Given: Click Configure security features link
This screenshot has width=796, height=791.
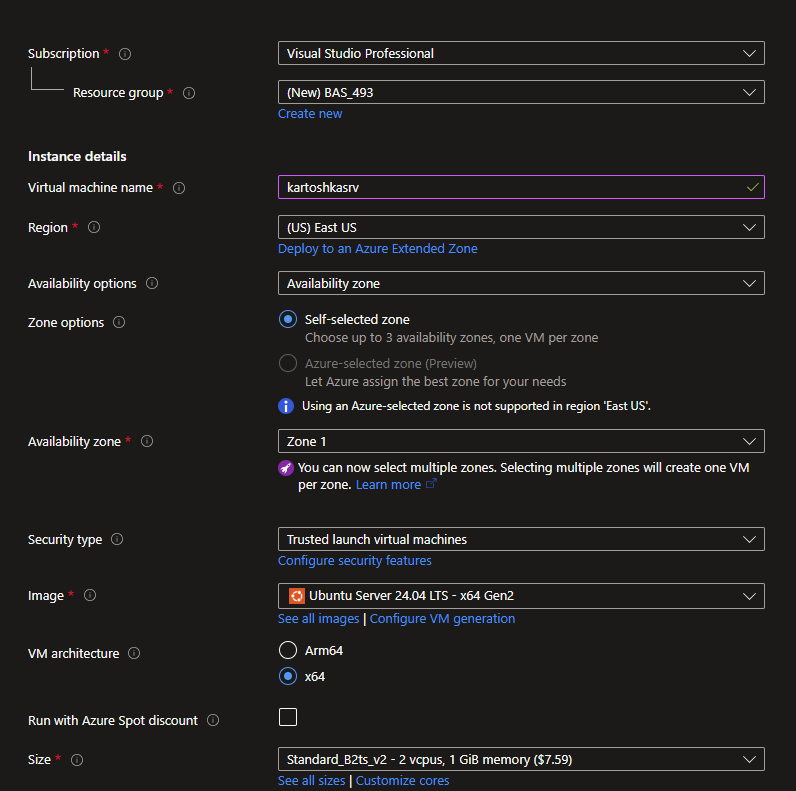Looking at the screenshot, I should (x=354, y=561).
